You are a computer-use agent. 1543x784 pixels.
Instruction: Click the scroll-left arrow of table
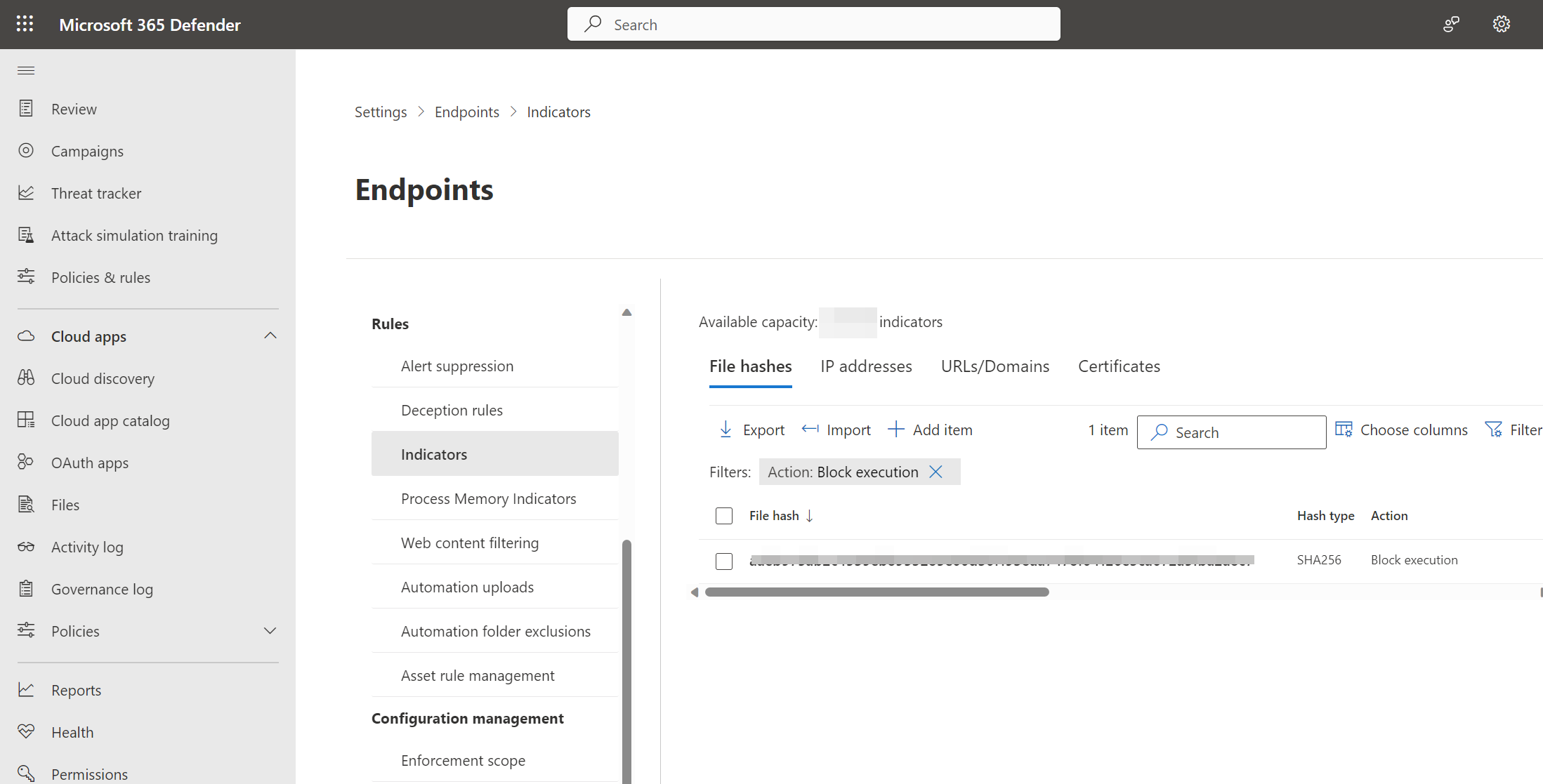click(x=694, y=592)
